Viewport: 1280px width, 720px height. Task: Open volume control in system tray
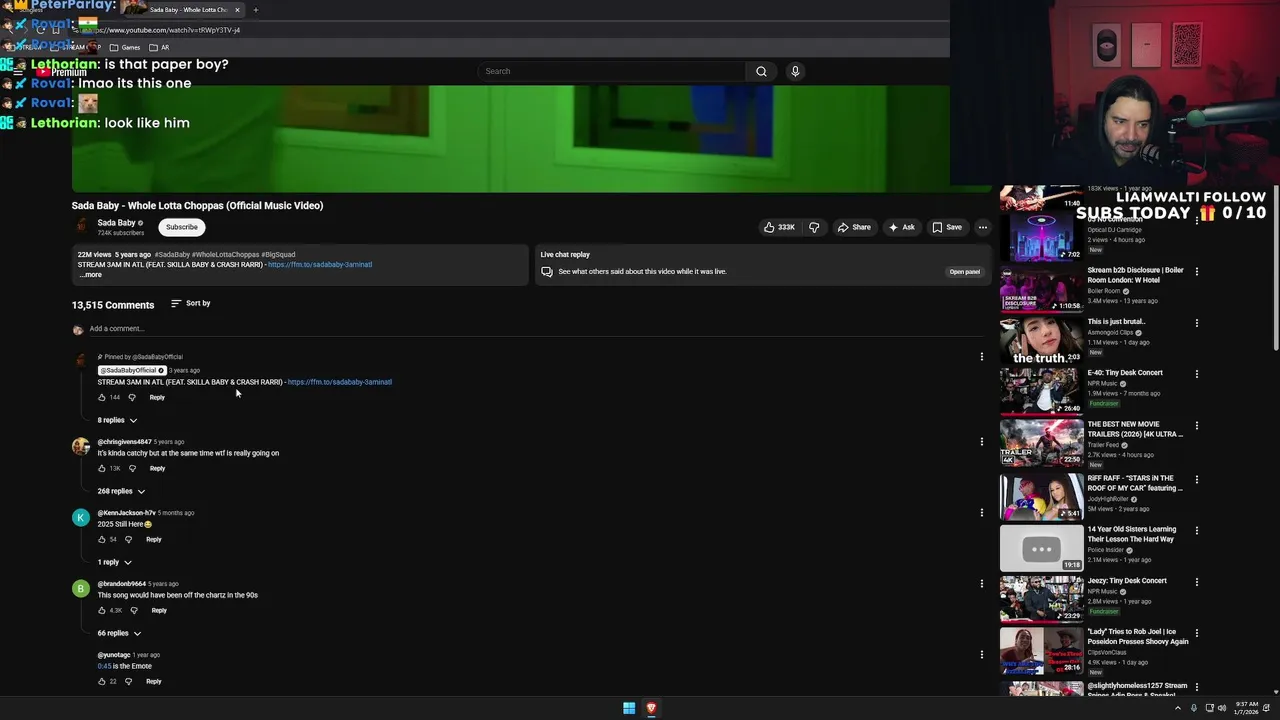[1222, 708]
